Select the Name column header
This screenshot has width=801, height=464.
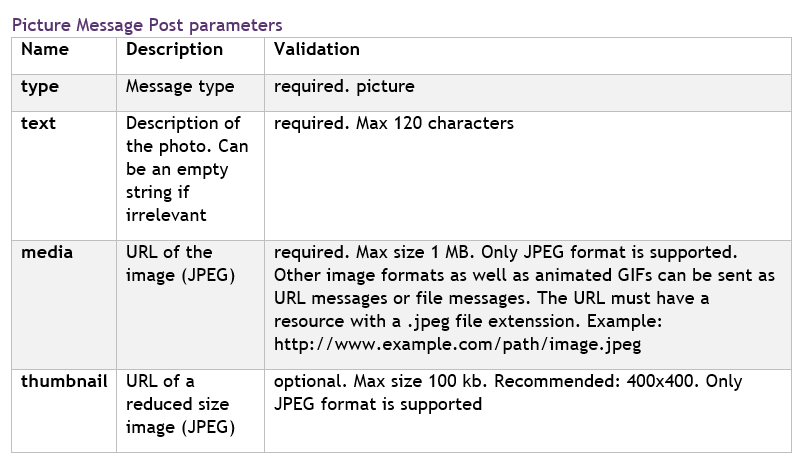(45, 49)
